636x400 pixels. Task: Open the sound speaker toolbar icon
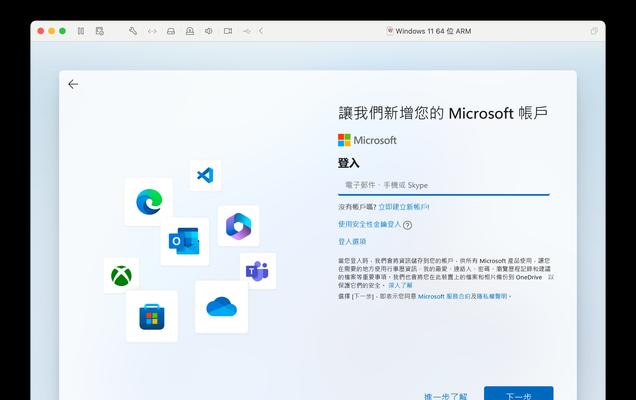208,31
